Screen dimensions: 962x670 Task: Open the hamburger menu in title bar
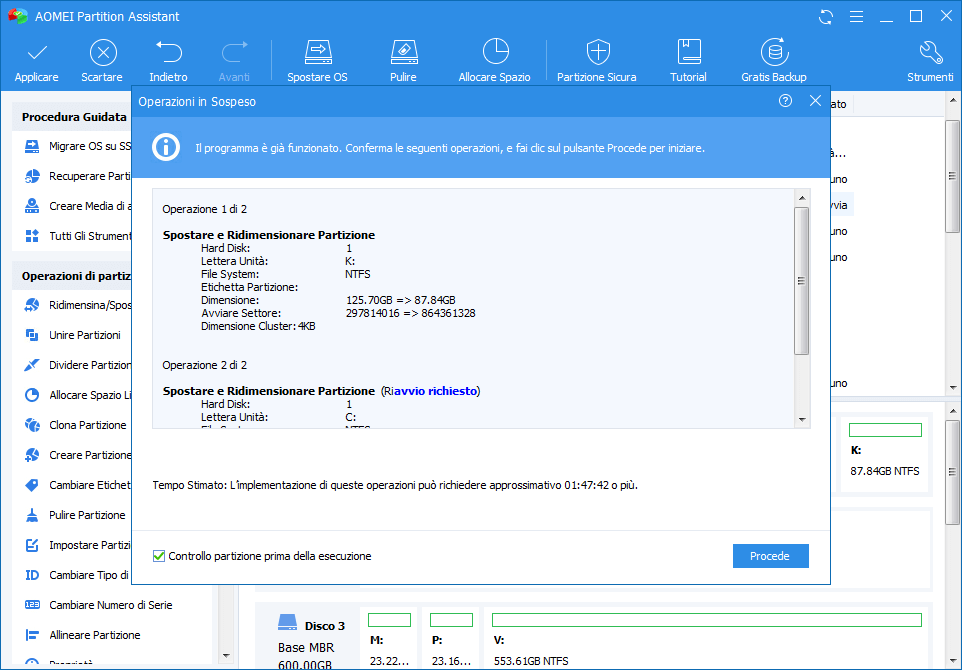(x=856, y=17)
